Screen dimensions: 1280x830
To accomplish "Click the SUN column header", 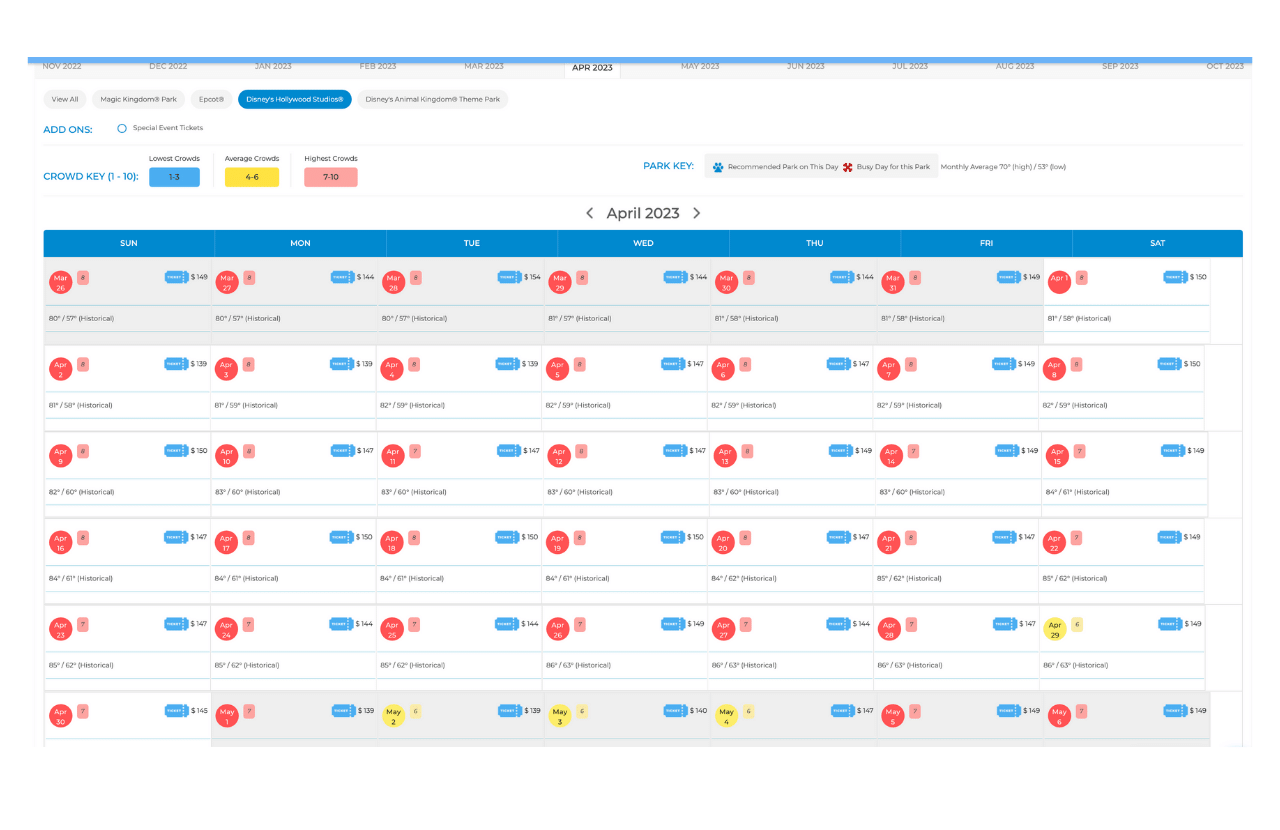I will tap(129, 243).
